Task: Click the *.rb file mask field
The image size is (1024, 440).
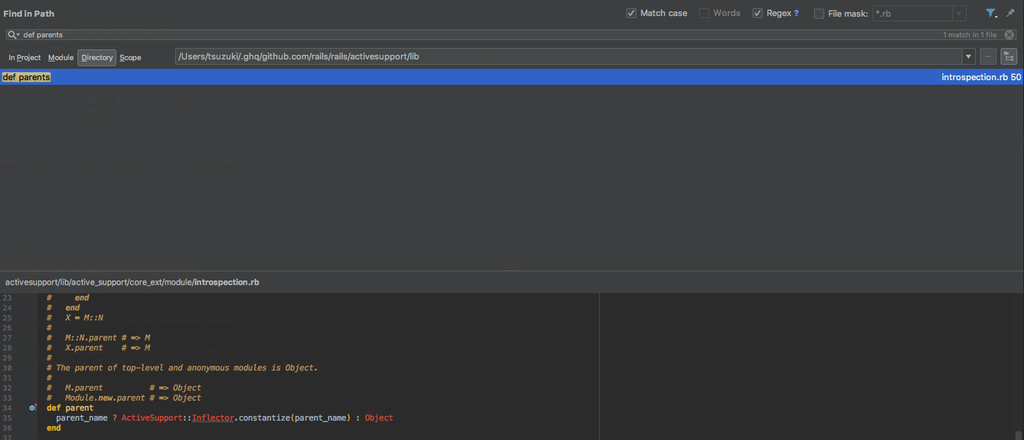Action: (x=912, y=14)
